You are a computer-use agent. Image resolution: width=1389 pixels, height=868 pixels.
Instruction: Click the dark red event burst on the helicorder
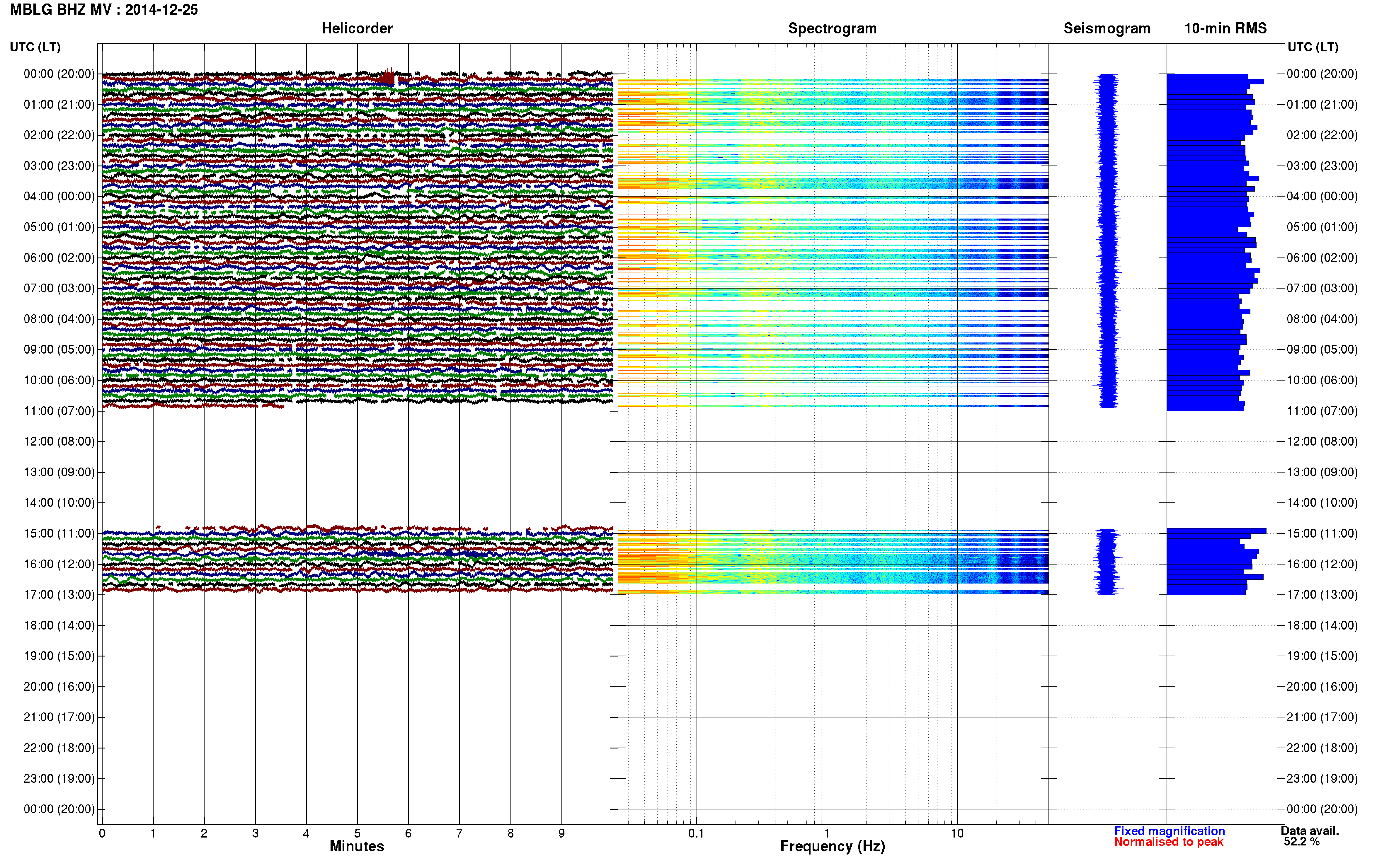(x=389, y=77)
